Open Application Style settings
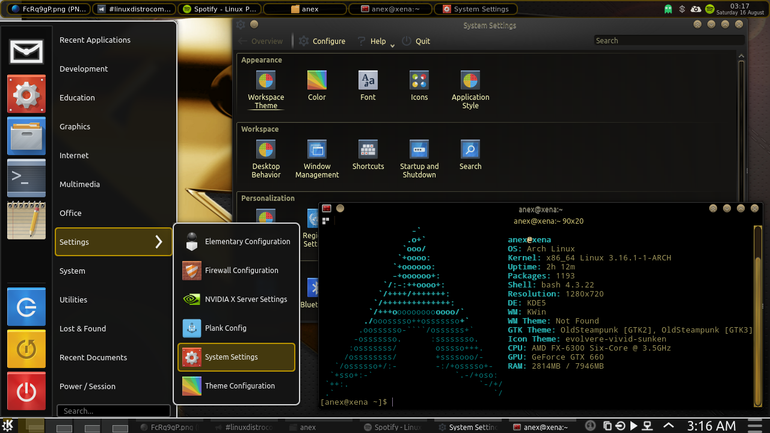Viewport: 770px width, 433px height. (x=470, y=90)
